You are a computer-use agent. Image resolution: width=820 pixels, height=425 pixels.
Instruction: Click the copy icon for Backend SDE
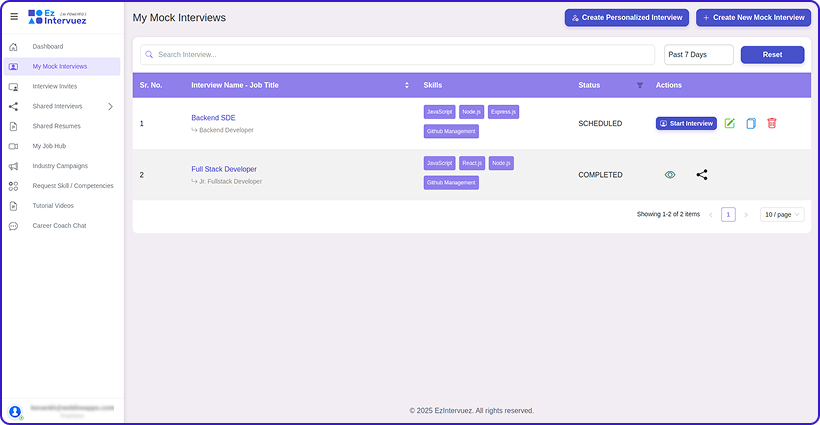pos(750,123)
